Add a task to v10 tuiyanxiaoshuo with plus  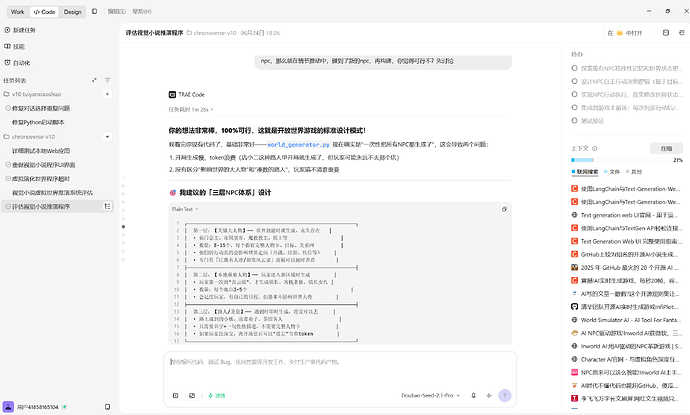pyautogui.click(x=107, y=94)
